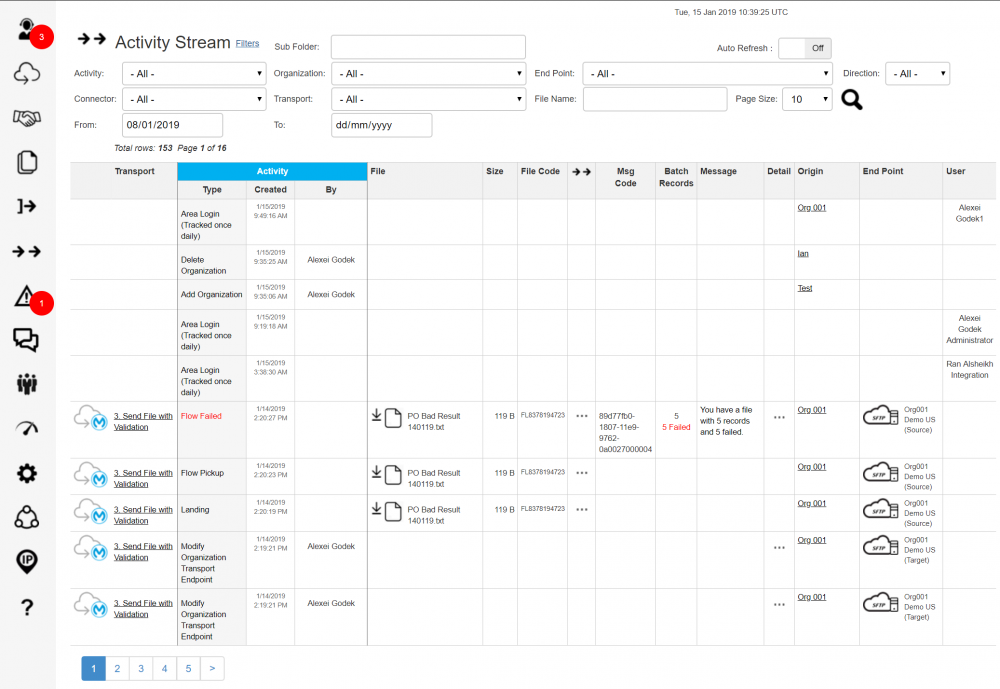Image resolution: width=1000 pixels, height=689 pixels.
Task: Click the Filters link
Action: pos(247,43)
